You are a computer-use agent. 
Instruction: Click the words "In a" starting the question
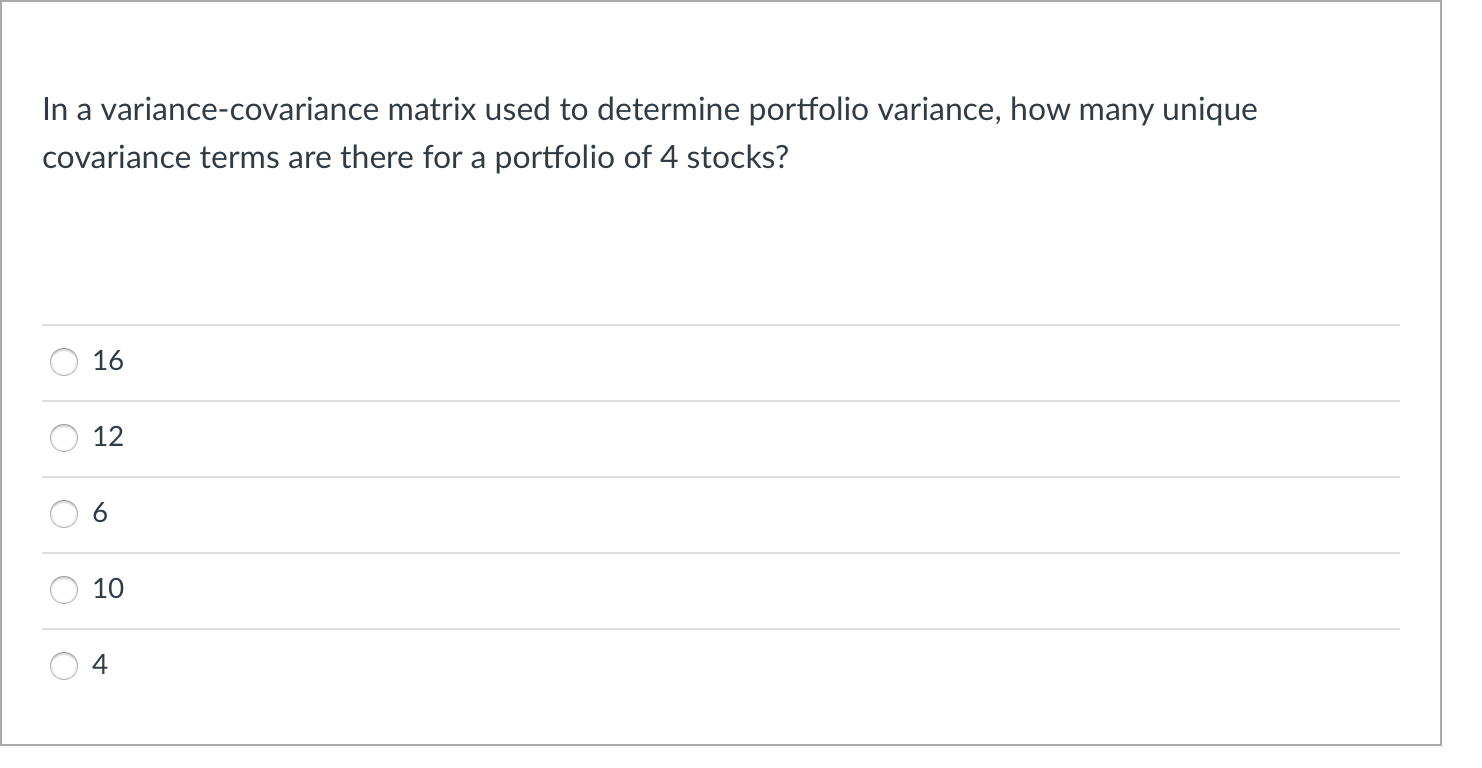(62, 110)
